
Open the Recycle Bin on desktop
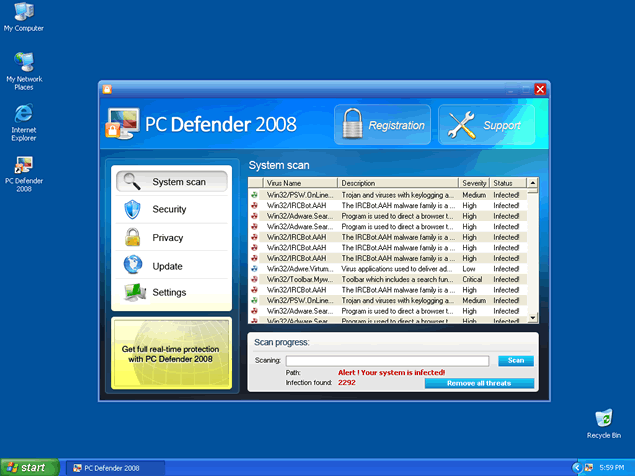click(x=603, y=418)
